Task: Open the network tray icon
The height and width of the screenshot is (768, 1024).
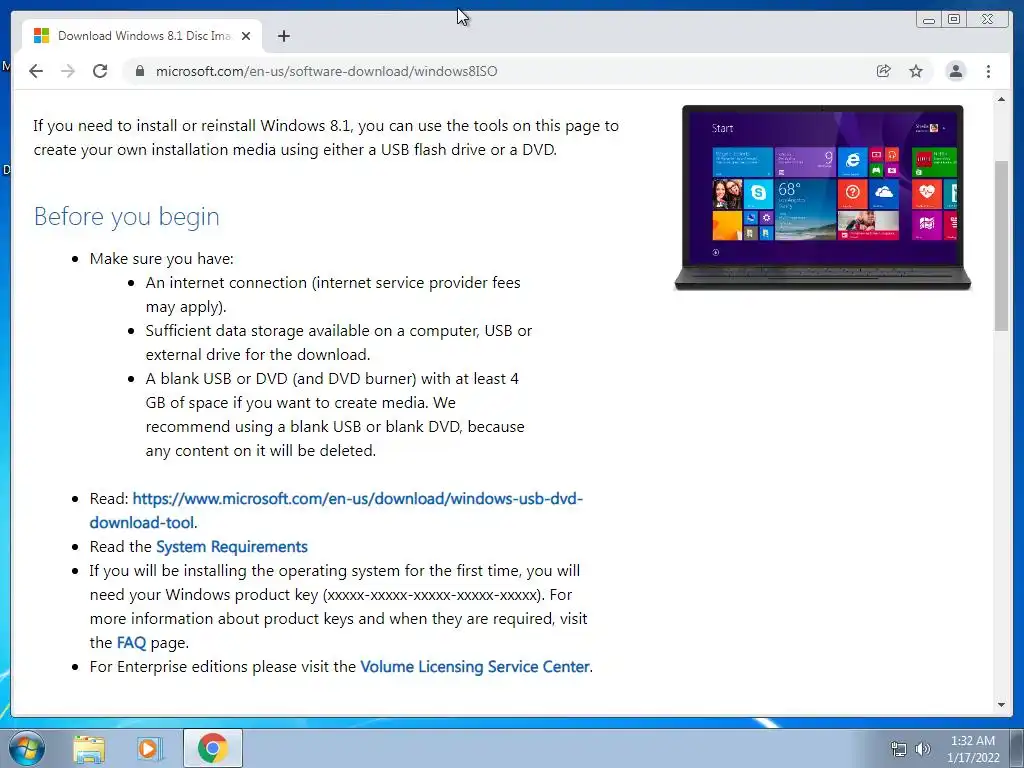Action: click(899, 749)
